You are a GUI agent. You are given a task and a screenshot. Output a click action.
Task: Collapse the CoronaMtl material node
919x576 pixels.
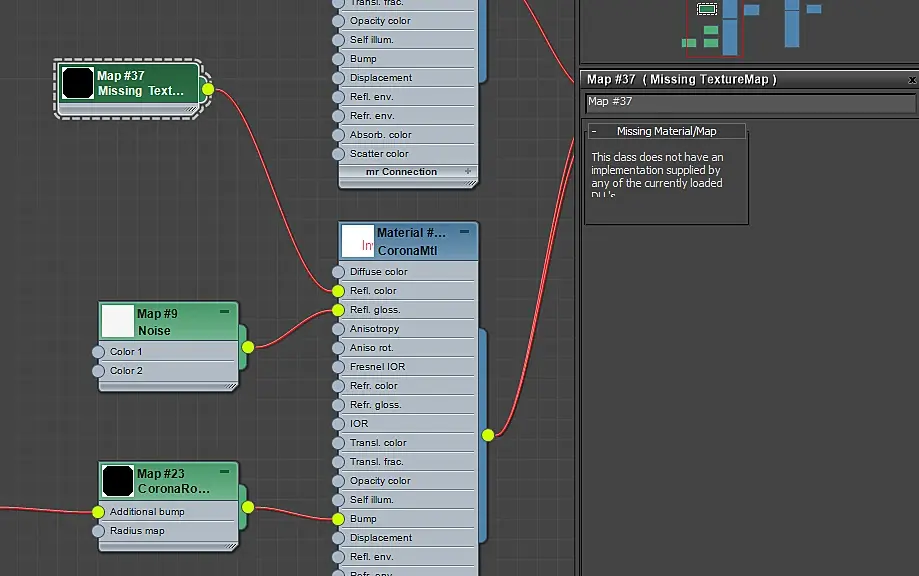(464, 232)
